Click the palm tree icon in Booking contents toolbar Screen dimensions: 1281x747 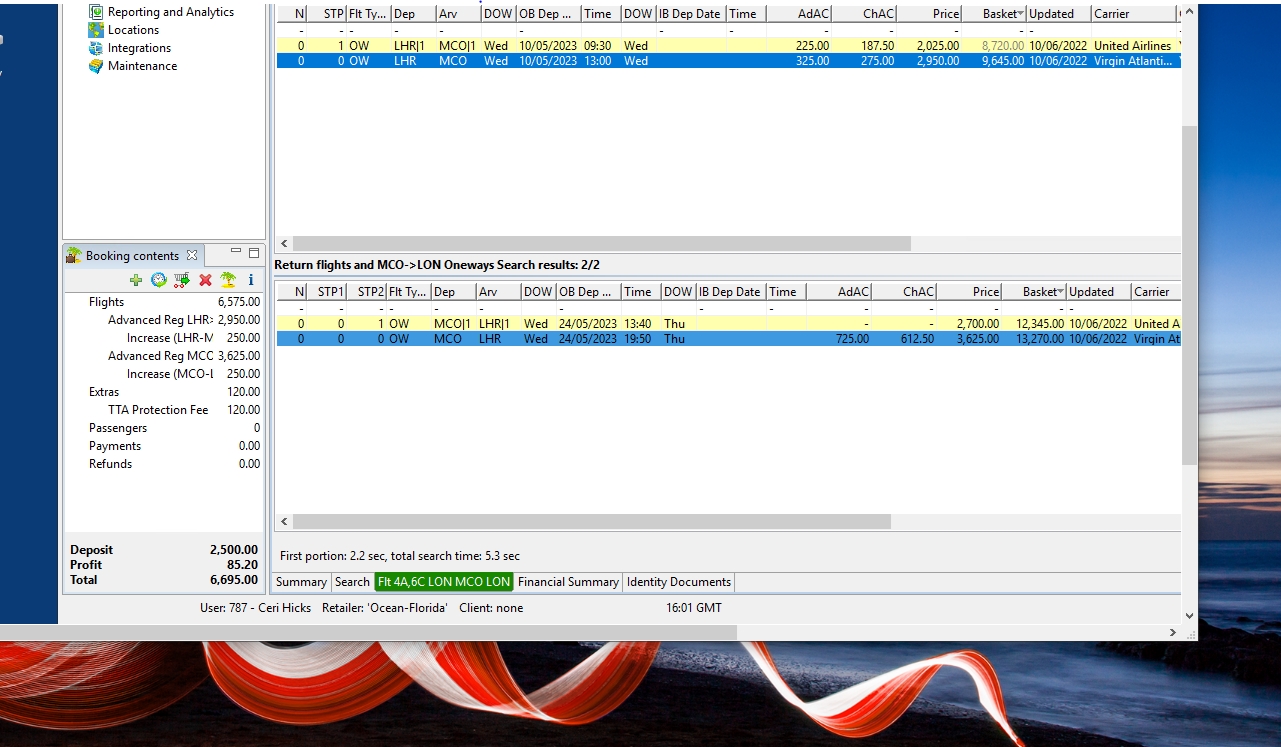coord(228,280)
